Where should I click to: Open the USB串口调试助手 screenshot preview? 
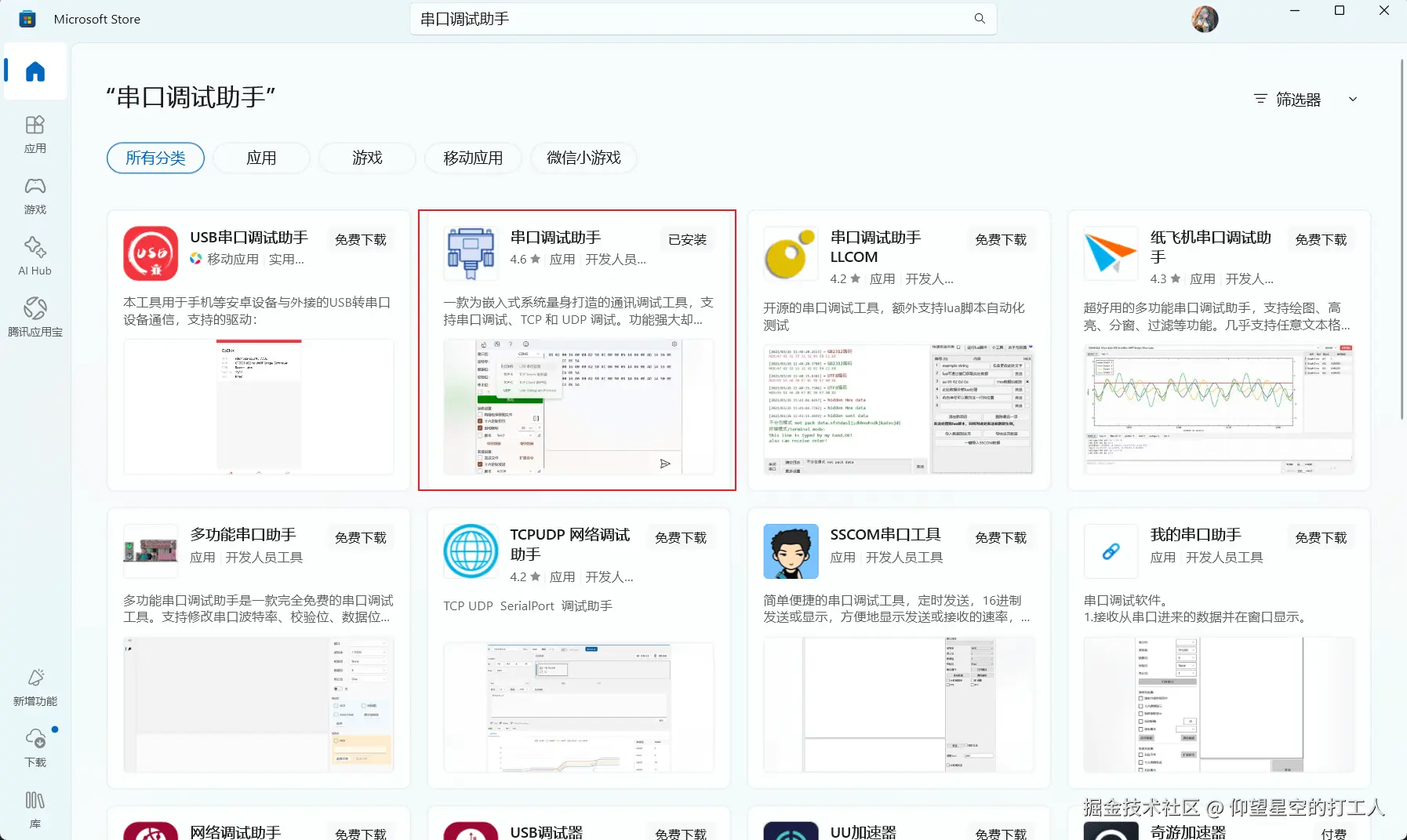coord(259,407)
